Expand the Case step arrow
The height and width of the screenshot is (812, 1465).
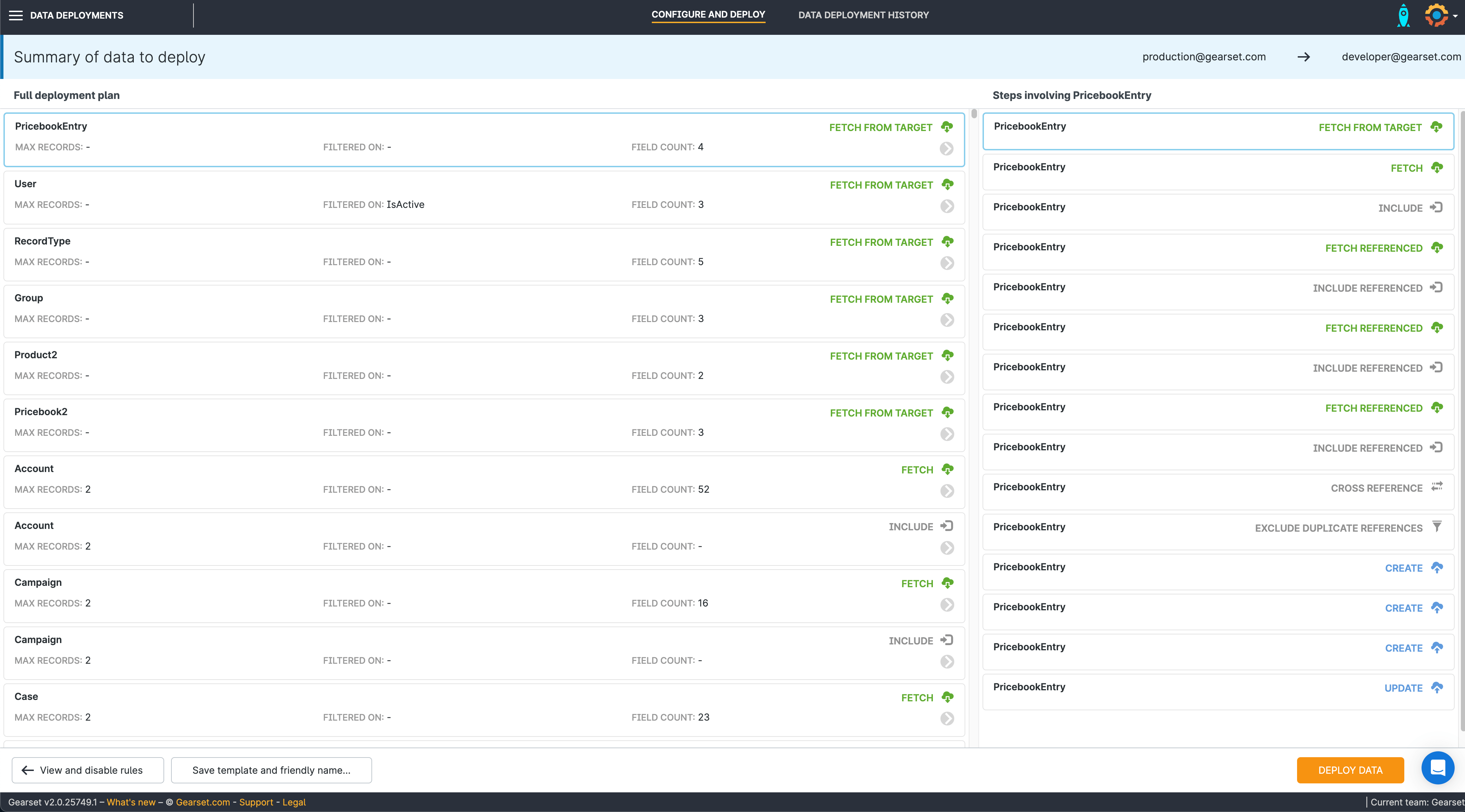947,719
